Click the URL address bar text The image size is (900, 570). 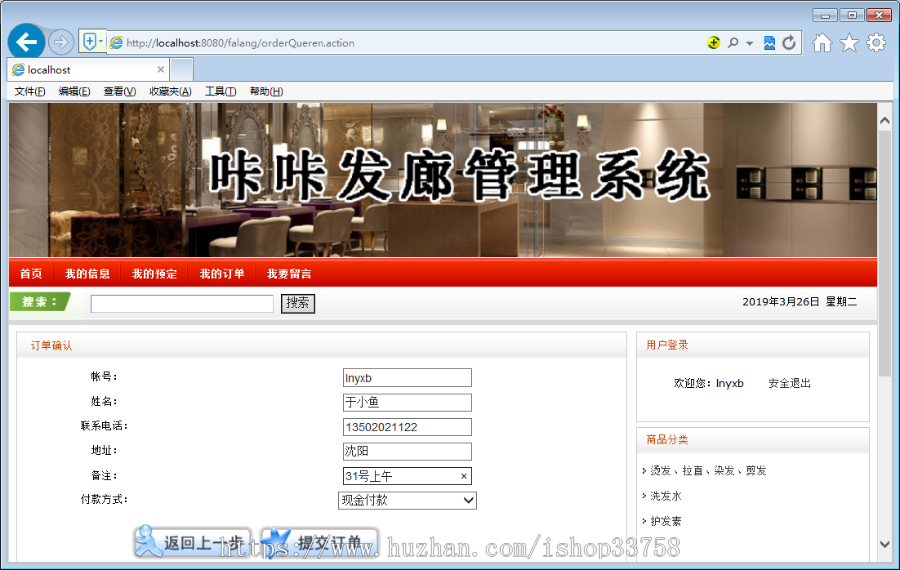click(x=240, y=43)
